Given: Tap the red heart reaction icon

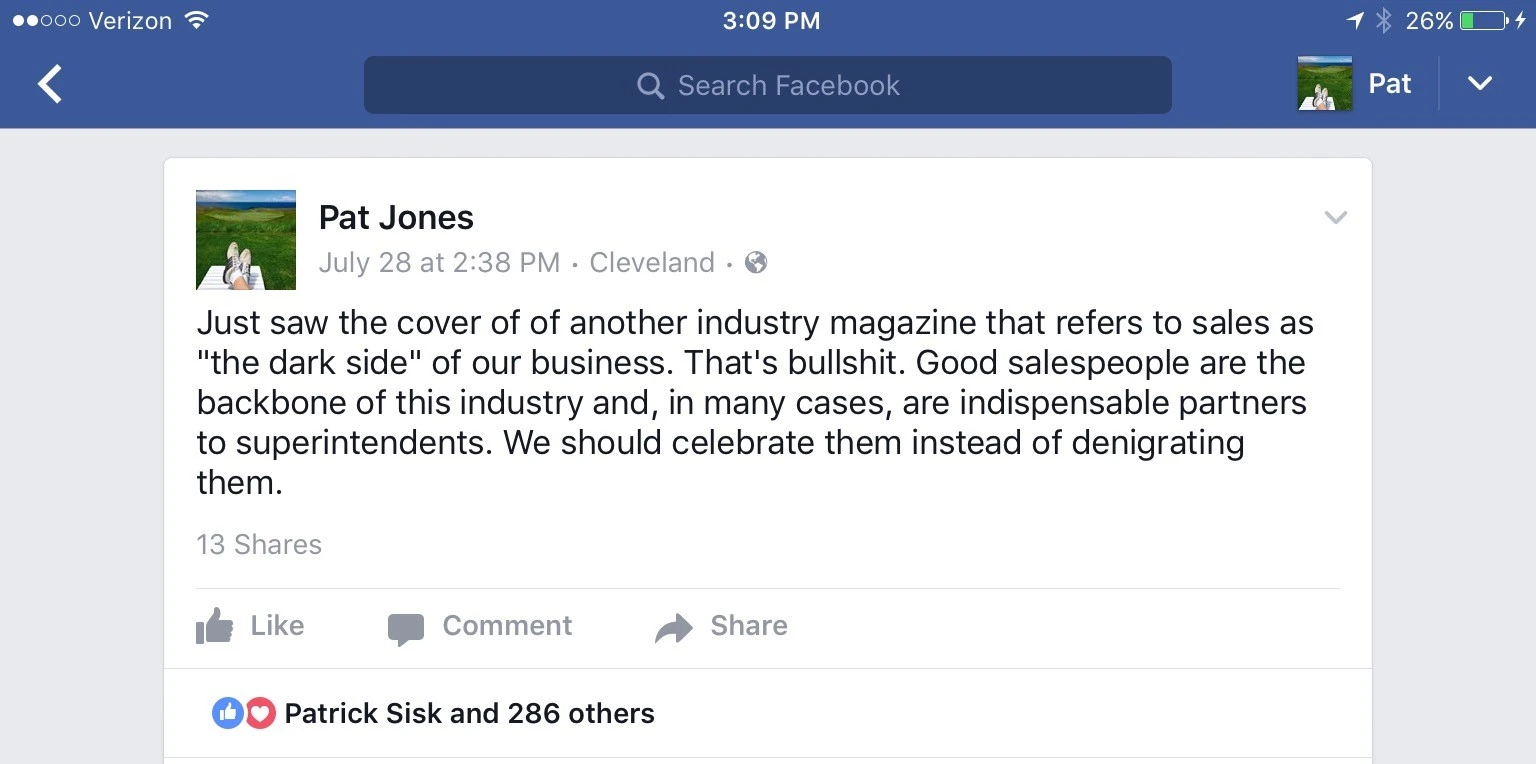Looking at the screenshot, I should point(260,713).
